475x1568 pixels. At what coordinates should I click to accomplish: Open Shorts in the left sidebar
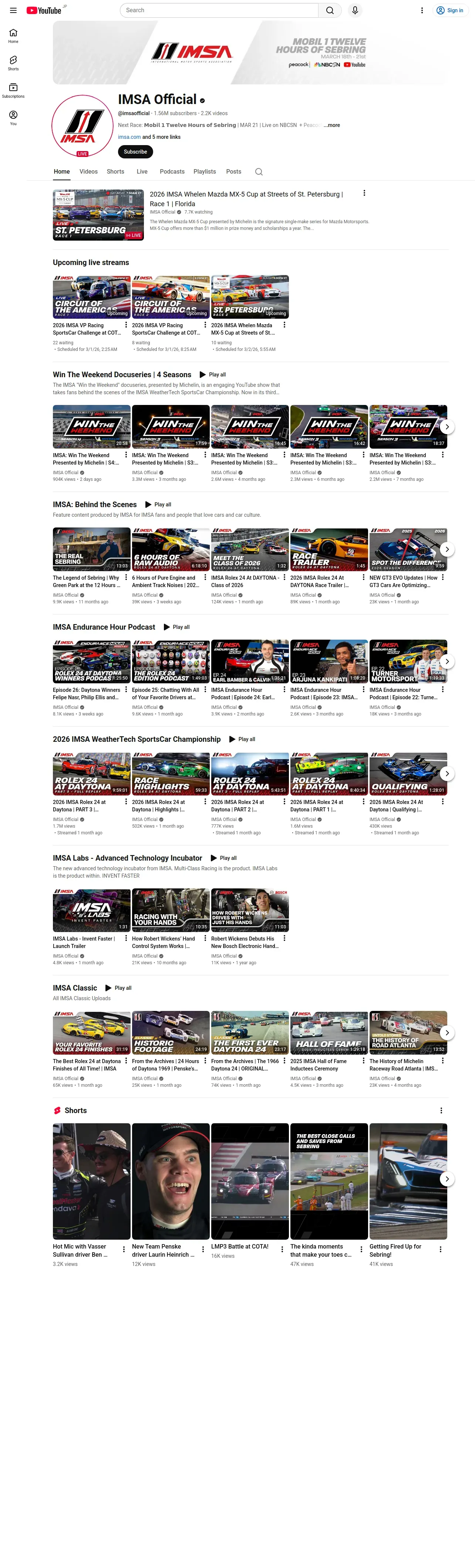click(13, 63)
